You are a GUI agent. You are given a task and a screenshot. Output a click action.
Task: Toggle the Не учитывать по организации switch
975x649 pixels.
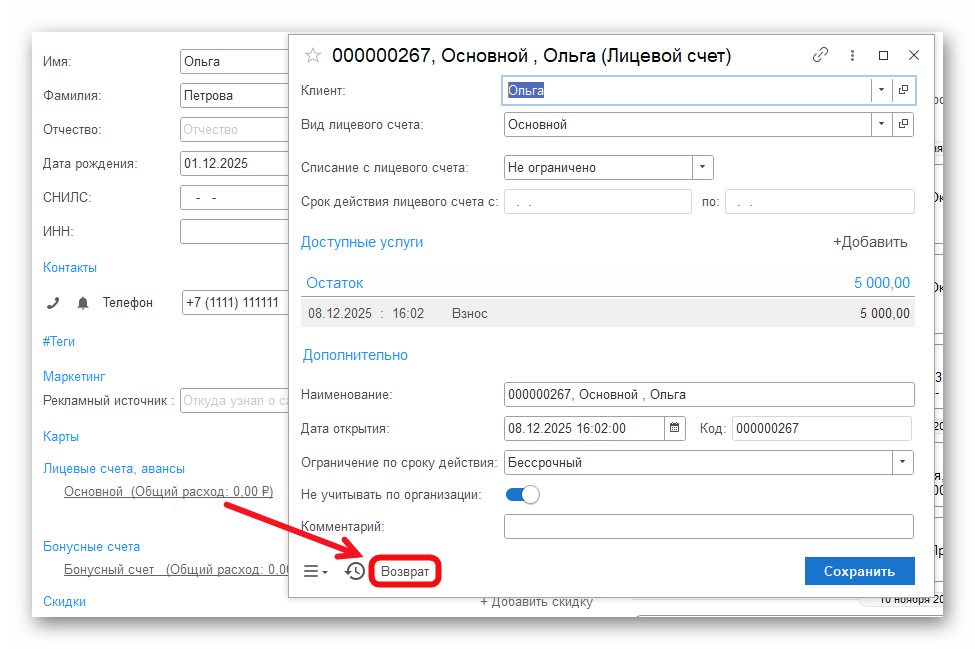[522, 494]
